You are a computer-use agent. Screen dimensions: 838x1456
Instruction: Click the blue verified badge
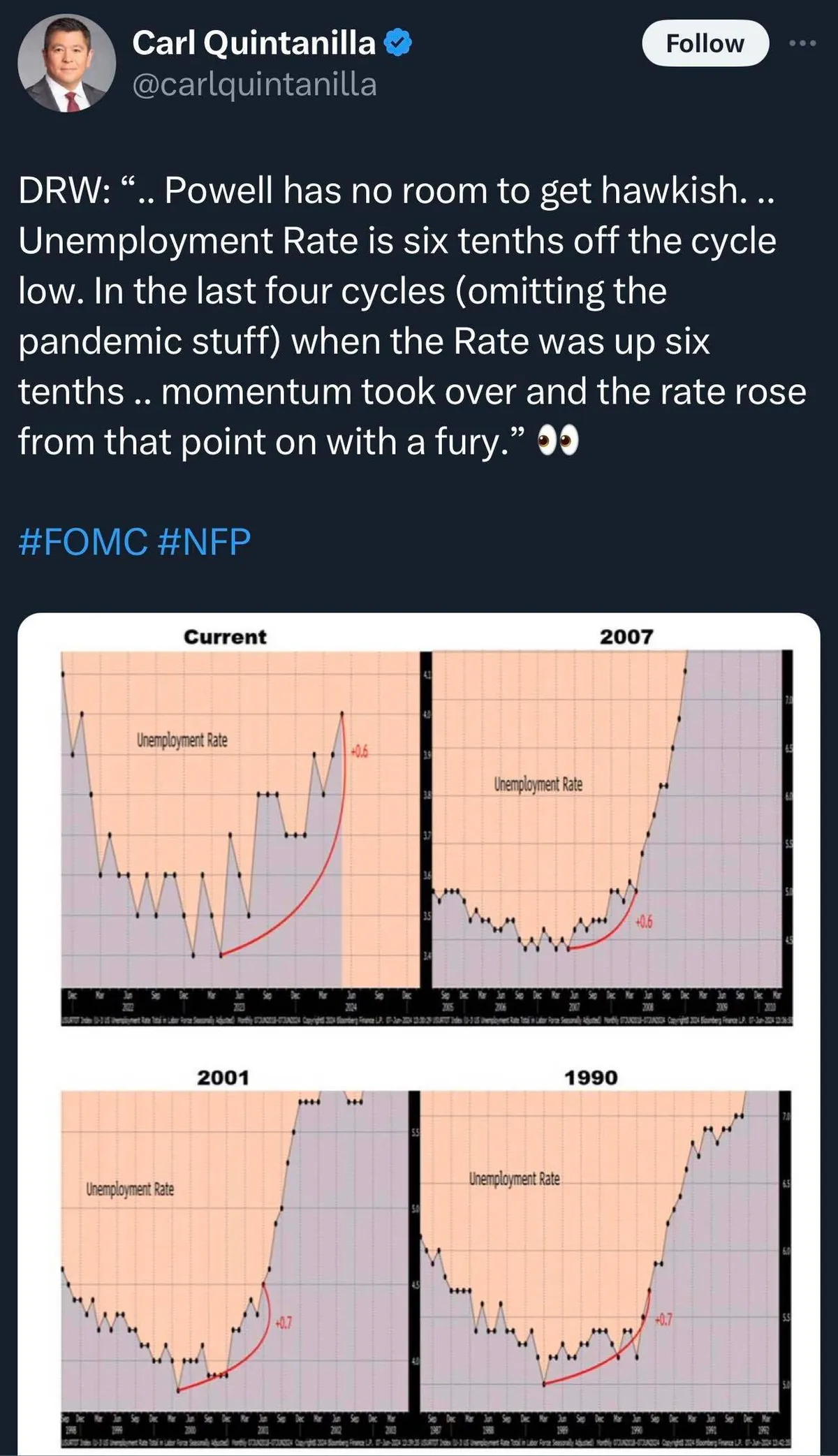[x=398, y=43]
